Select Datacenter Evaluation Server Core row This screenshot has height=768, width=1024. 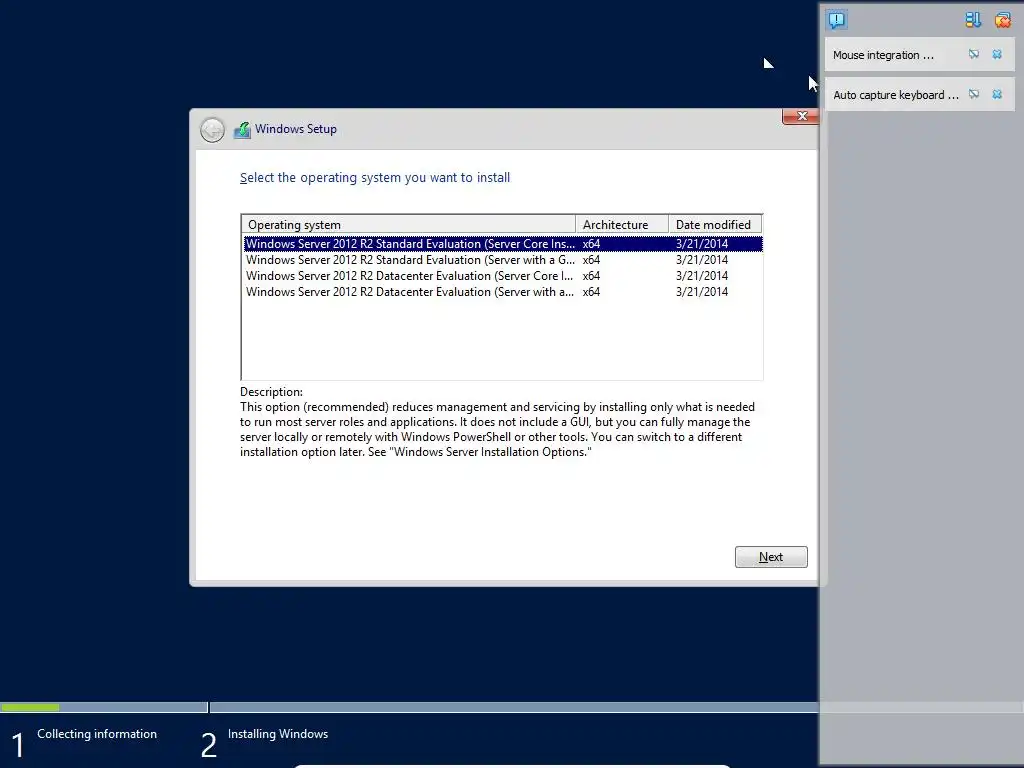503,276
